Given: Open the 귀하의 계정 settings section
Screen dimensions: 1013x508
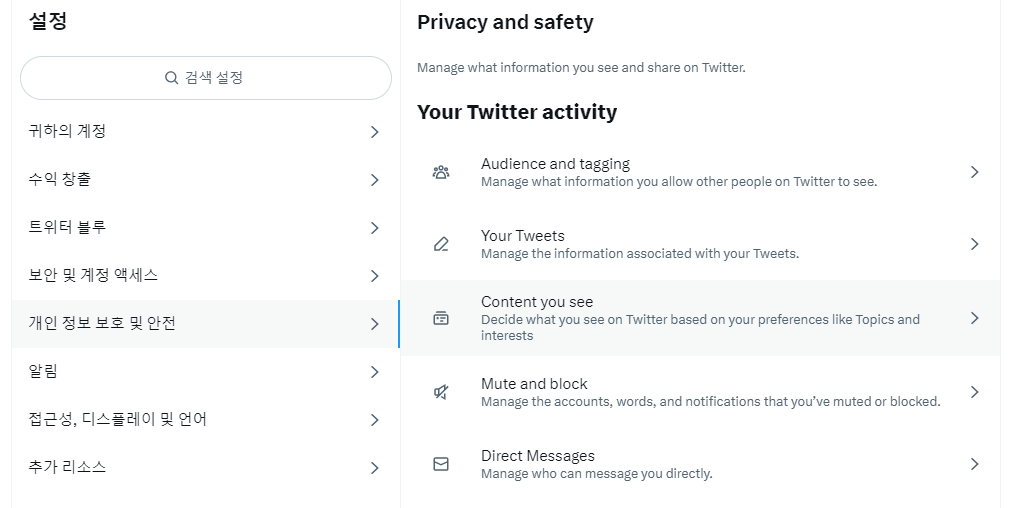Looking at the screenshot, I should tap(205, 132).
